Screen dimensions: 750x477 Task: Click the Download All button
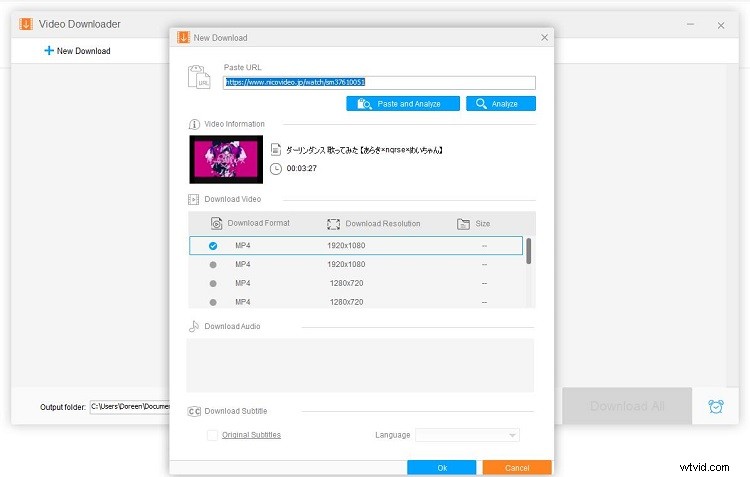(627, 406)
